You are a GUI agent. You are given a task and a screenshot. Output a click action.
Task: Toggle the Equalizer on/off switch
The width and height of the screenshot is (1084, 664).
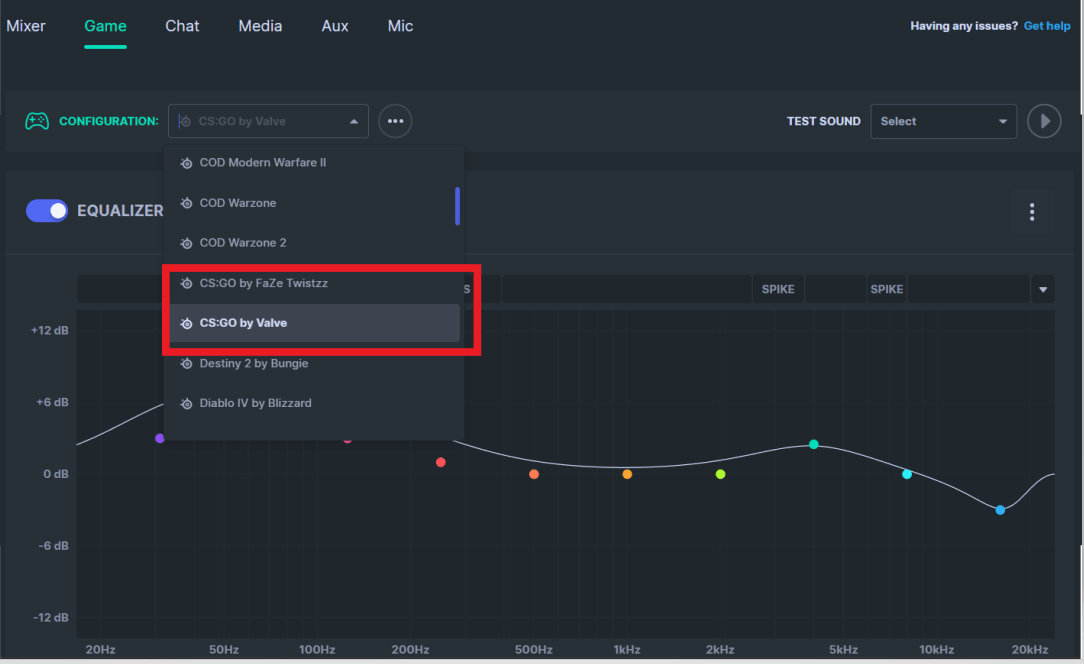(46, 211)
